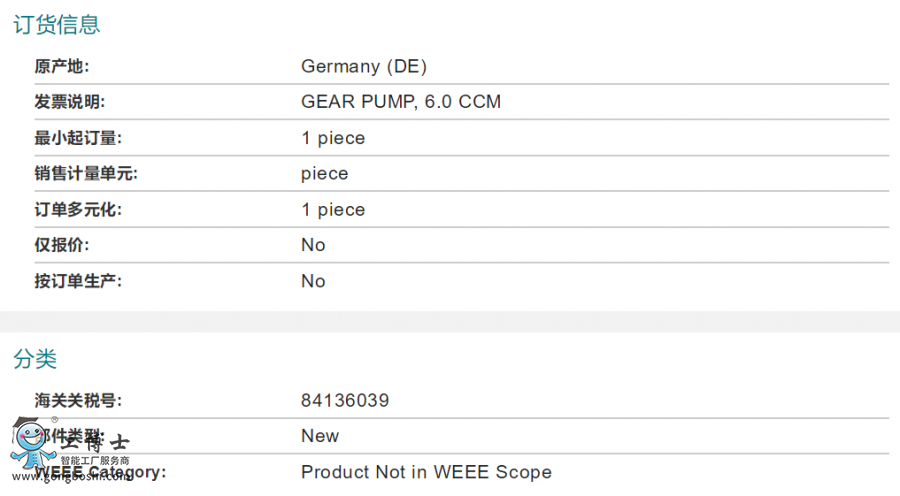Click the No value beside 按订单生产

tap(313, 281)
